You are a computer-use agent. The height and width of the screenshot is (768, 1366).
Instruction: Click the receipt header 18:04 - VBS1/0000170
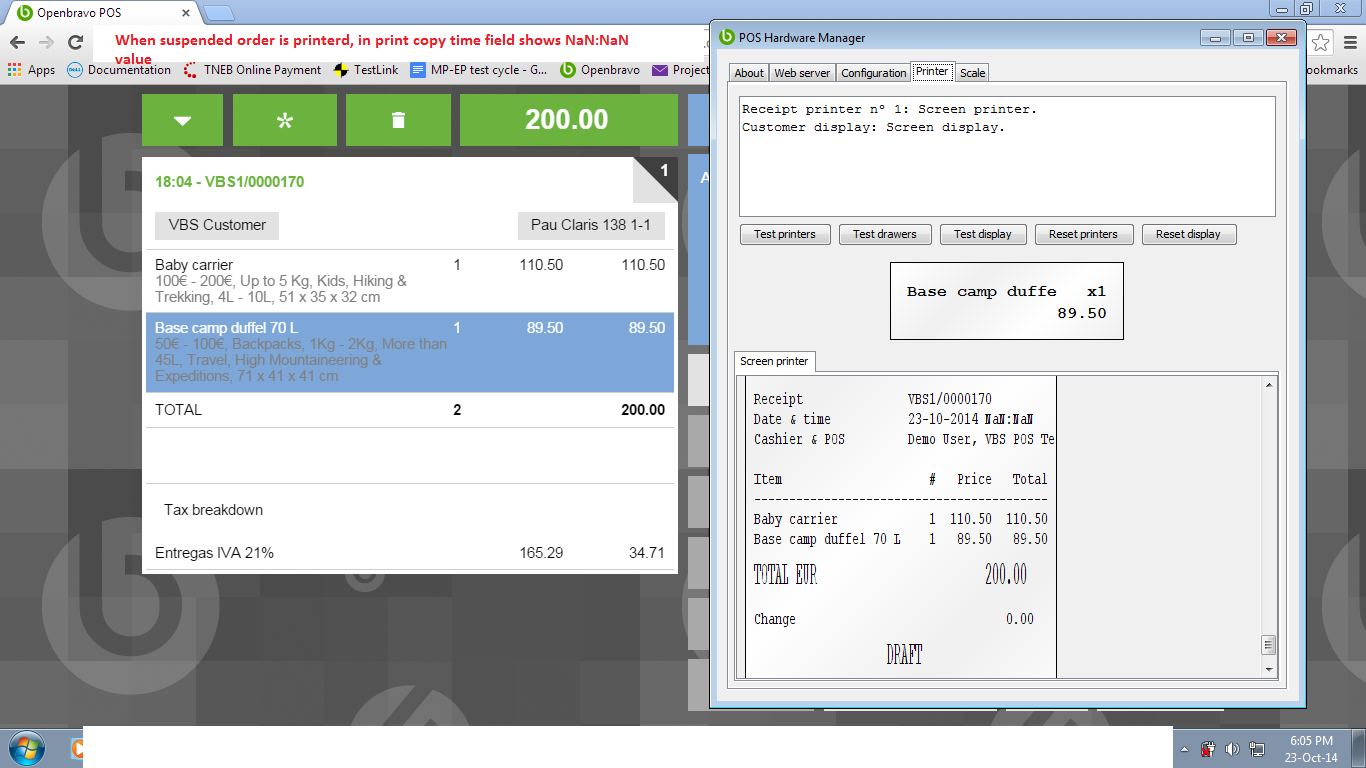230,182
